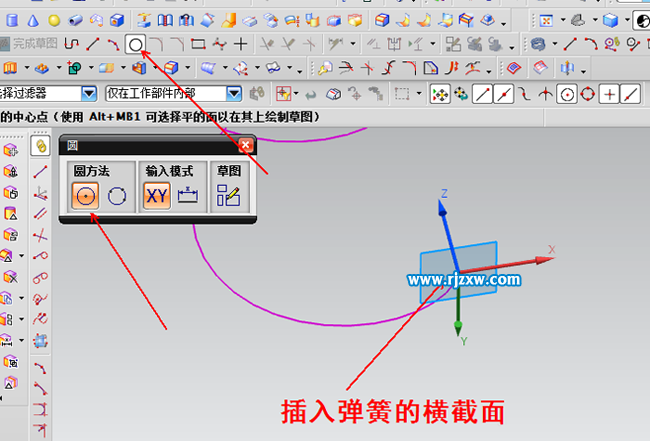Select the Studio Spline sketch tool
The width and height of the screenshot is (650, 441).
pos(220,44)
